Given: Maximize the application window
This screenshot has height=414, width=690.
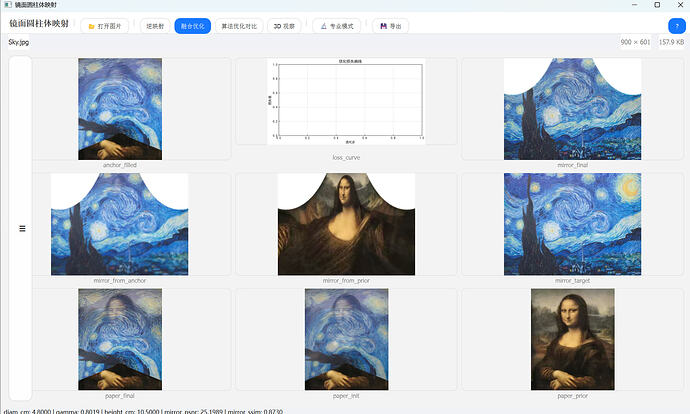Looking at the screenshot, I should [x=657, y=5].
